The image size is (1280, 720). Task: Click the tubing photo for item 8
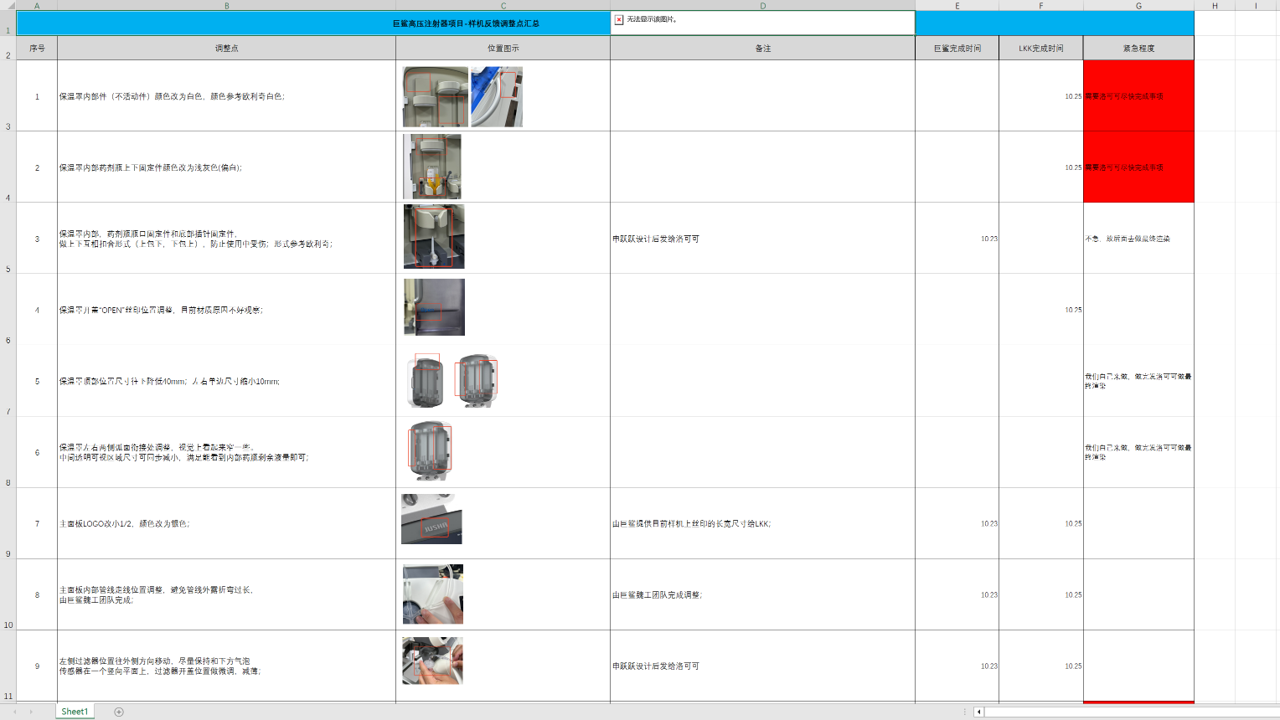tap(433, 594)
